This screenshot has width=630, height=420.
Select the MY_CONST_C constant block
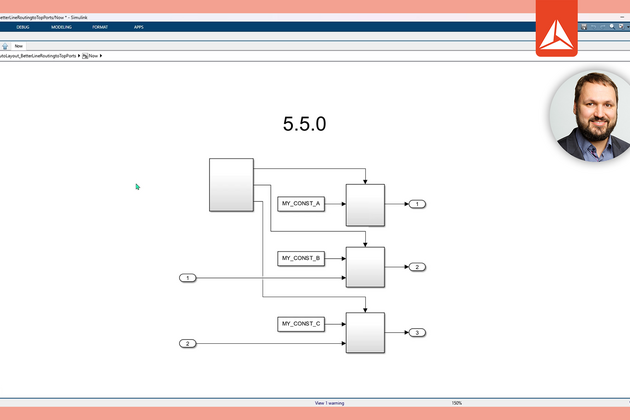click(301, 323)
